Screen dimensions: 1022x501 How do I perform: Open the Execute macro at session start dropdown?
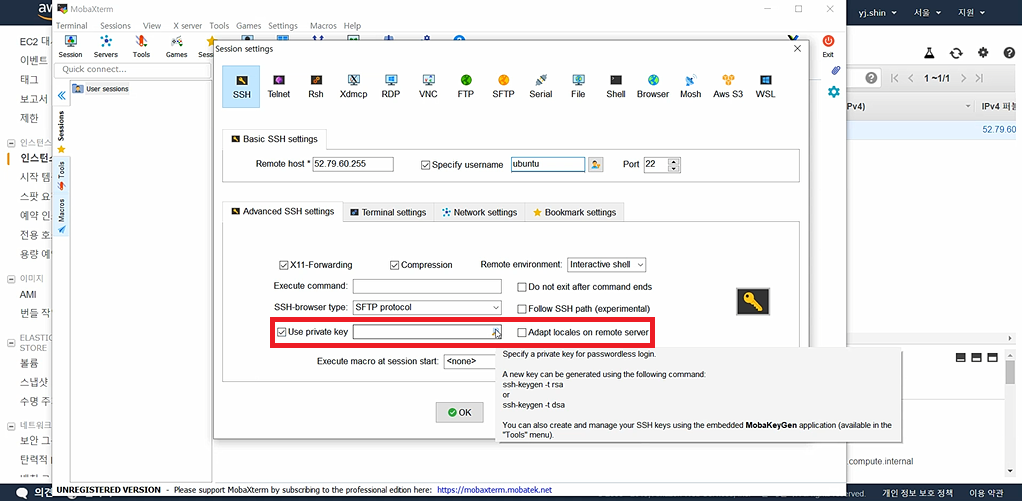click(x=470, y=361)
